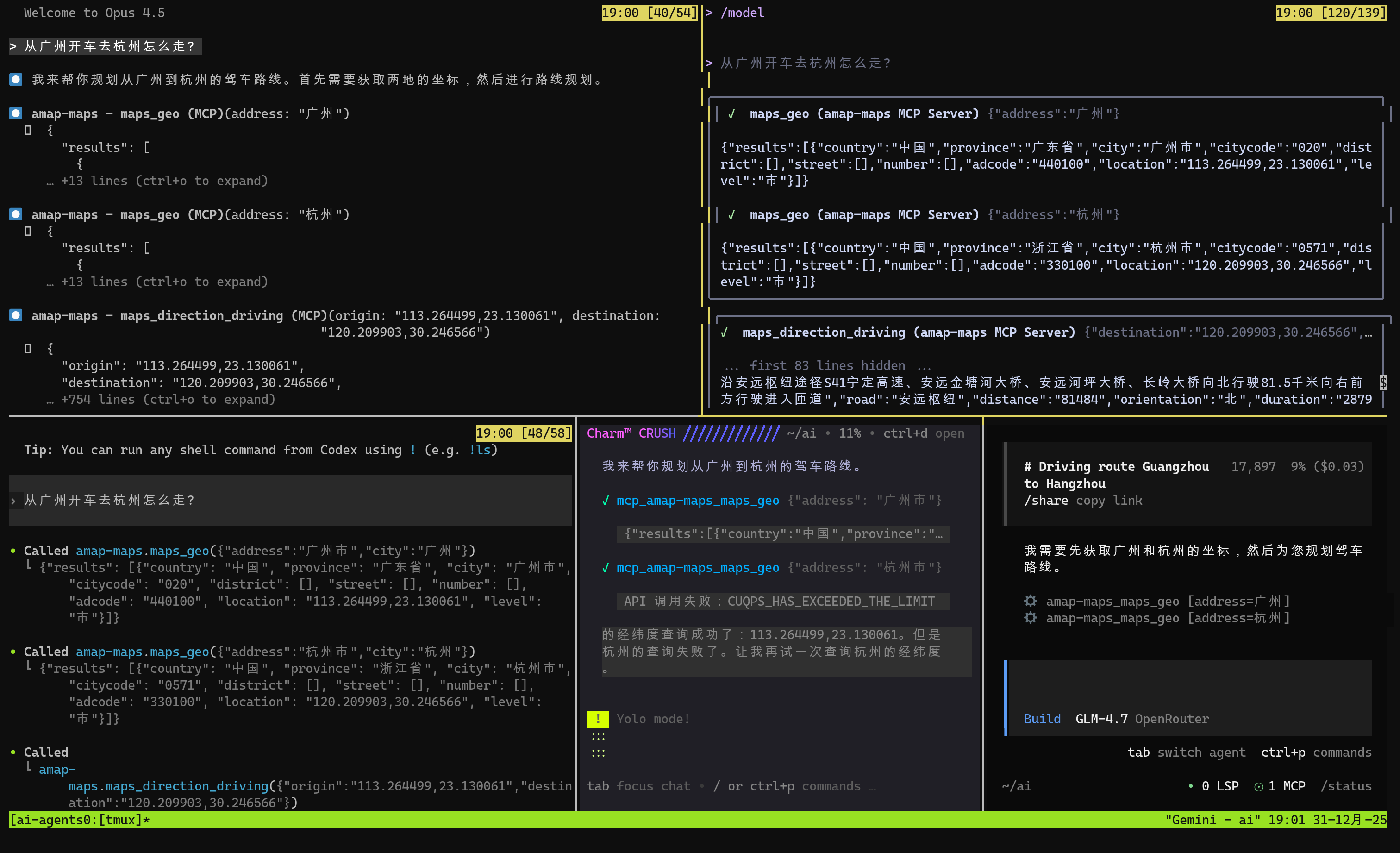Toggle the square marker under direction driving result
The width and height of the screenshot is (1400, 853).
click(28, 349)
